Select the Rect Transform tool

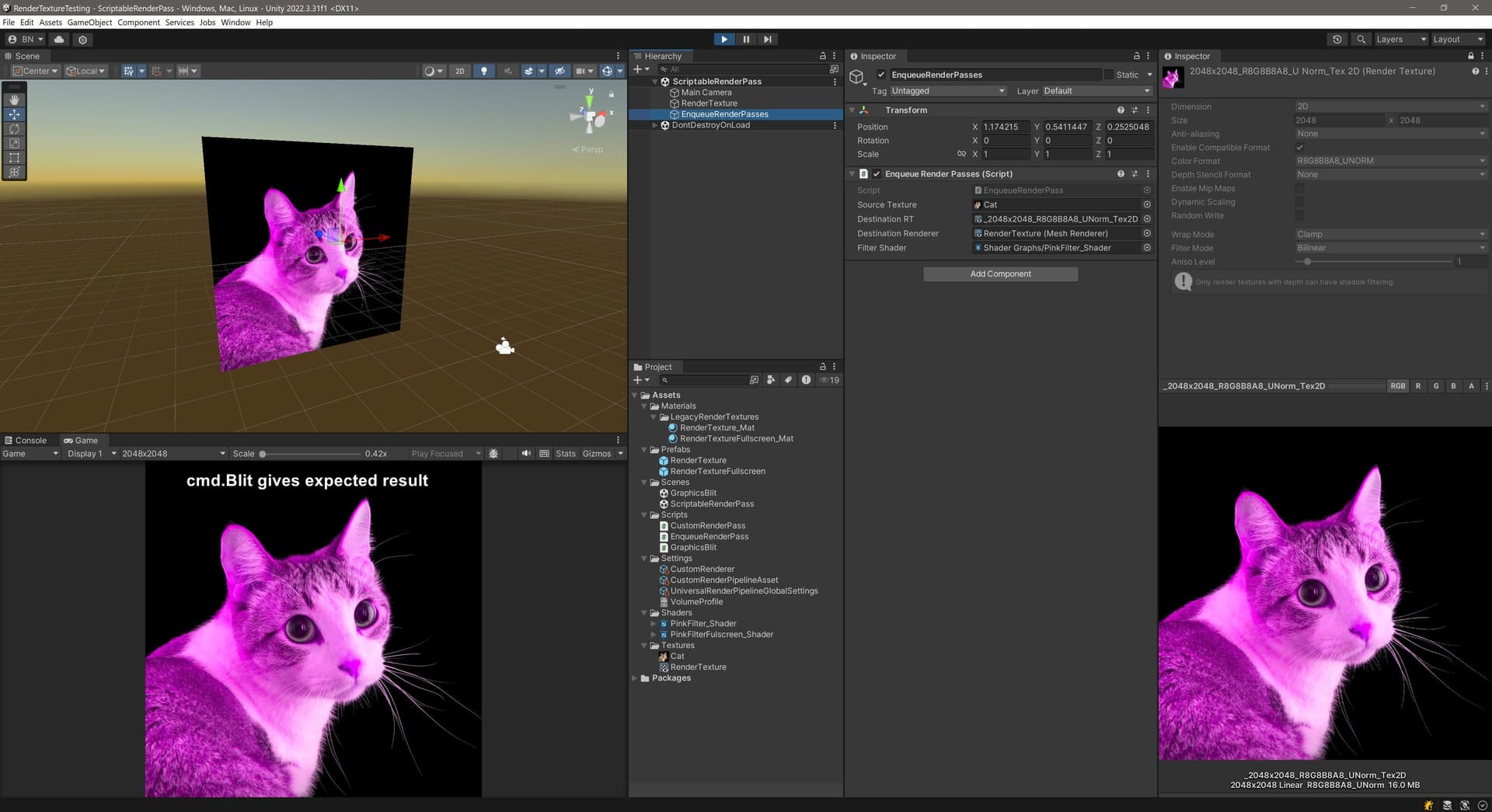pos(14,158)
